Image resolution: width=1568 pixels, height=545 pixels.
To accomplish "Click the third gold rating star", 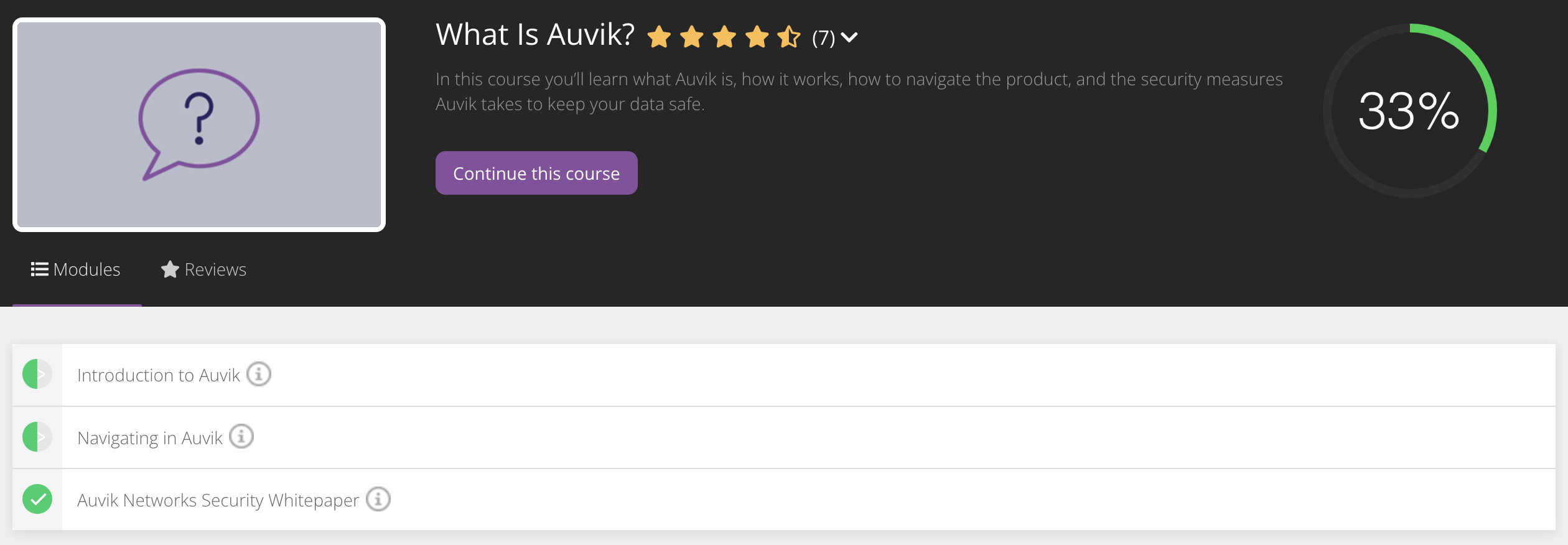I will coord(726,37).
